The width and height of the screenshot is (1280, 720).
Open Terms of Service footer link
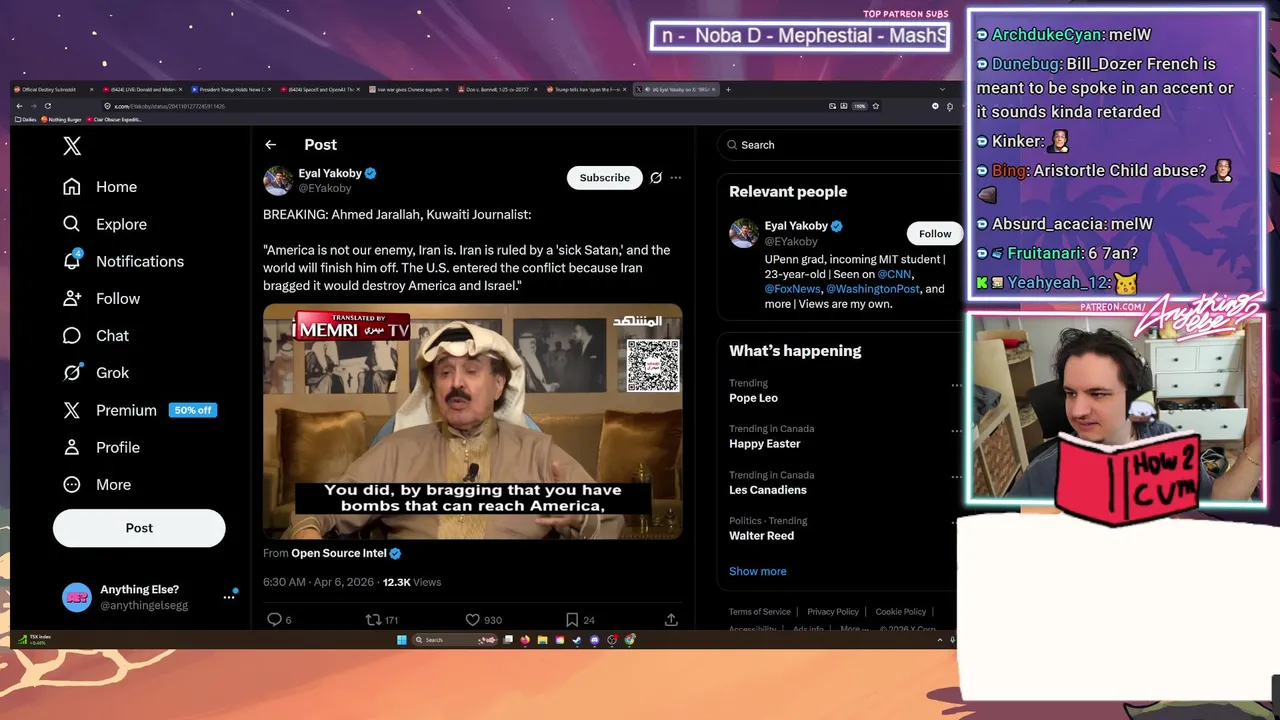[759, 612]
